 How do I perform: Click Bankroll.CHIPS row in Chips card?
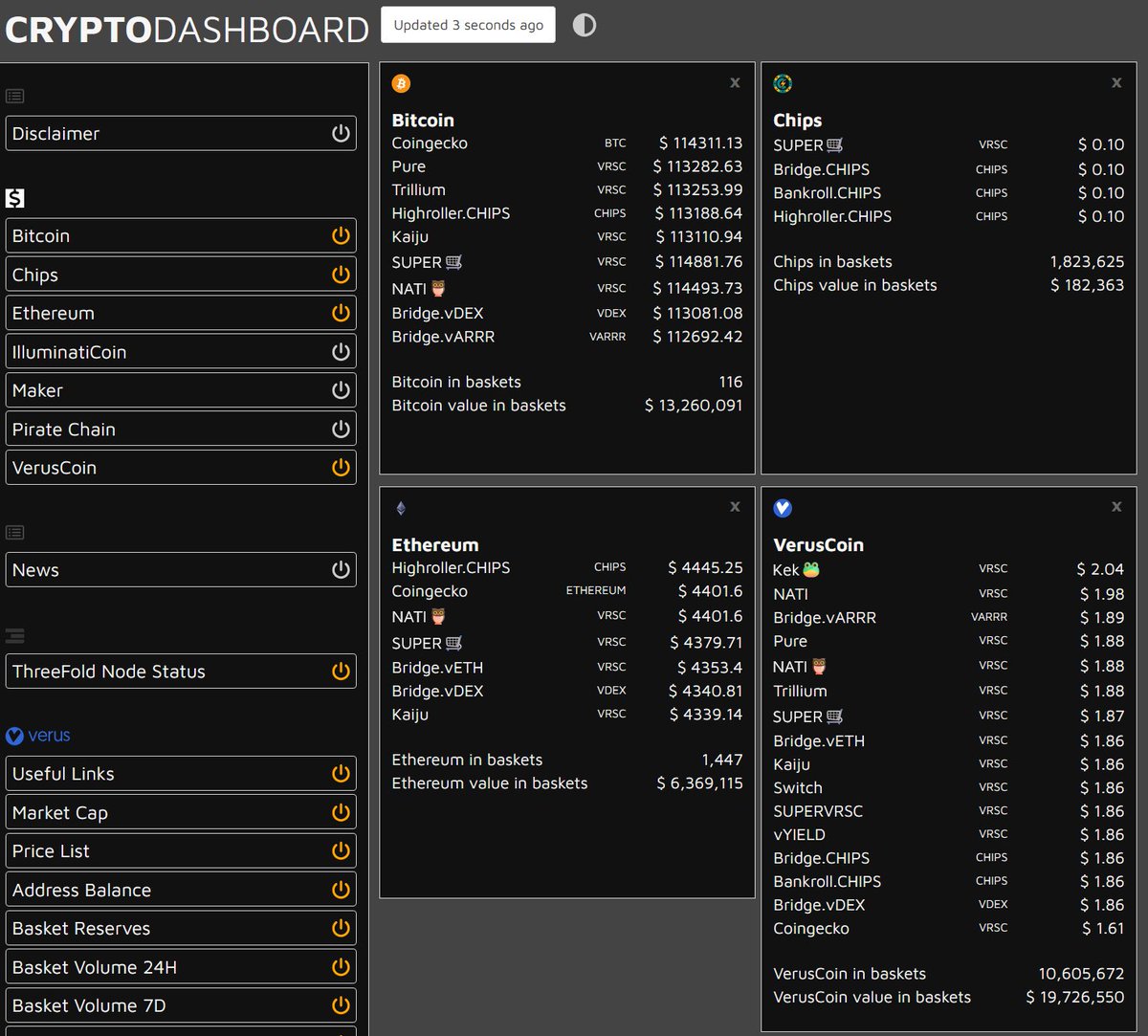[949, 192]
